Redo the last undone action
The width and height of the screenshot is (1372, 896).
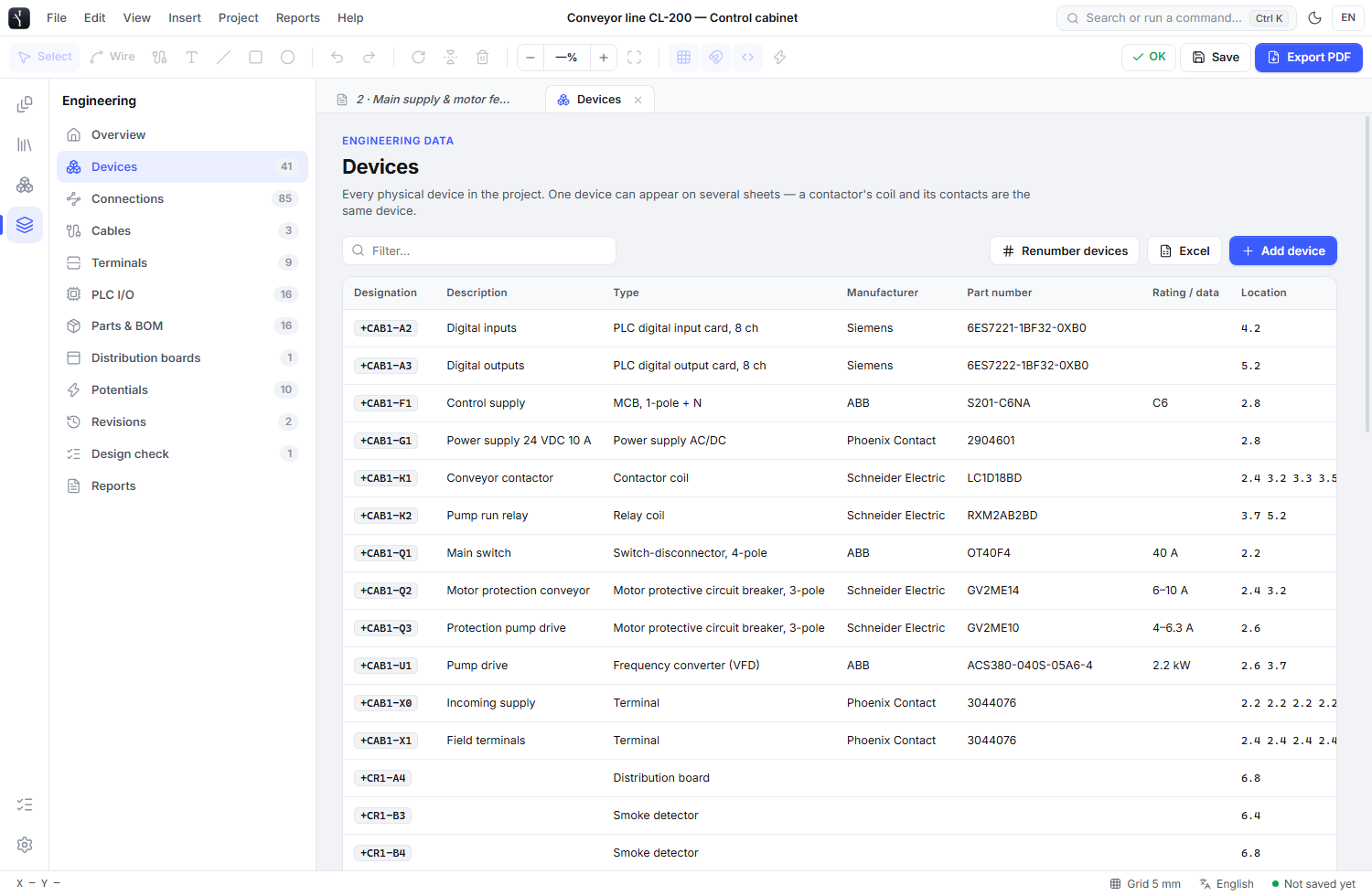[369, 57]
